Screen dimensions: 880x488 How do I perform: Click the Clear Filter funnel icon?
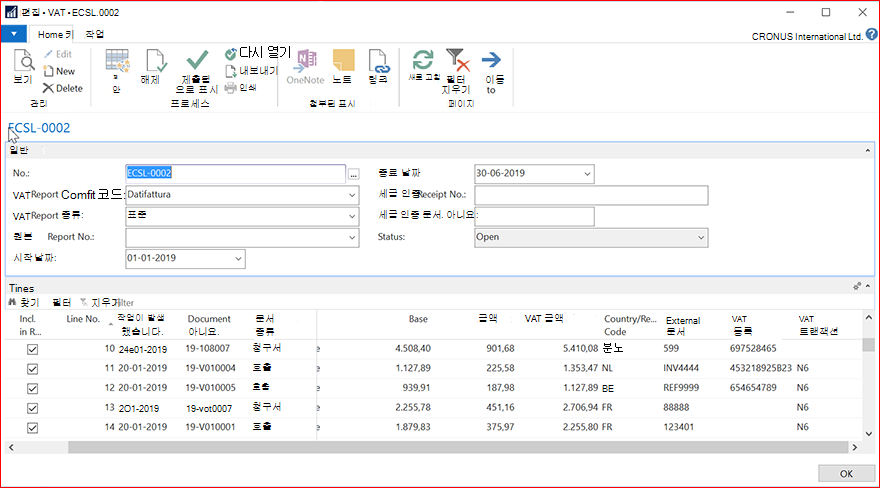pyautogui.click(x=457, y=59)
